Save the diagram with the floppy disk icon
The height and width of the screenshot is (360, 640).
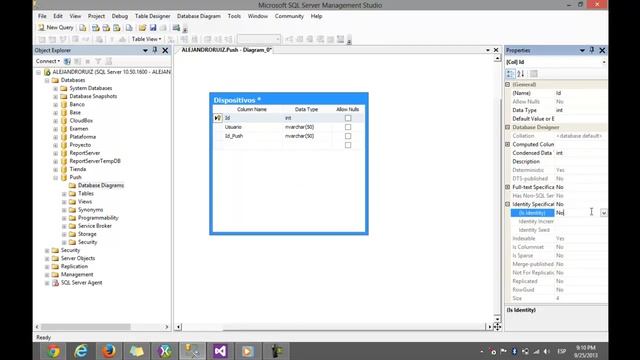153,28
